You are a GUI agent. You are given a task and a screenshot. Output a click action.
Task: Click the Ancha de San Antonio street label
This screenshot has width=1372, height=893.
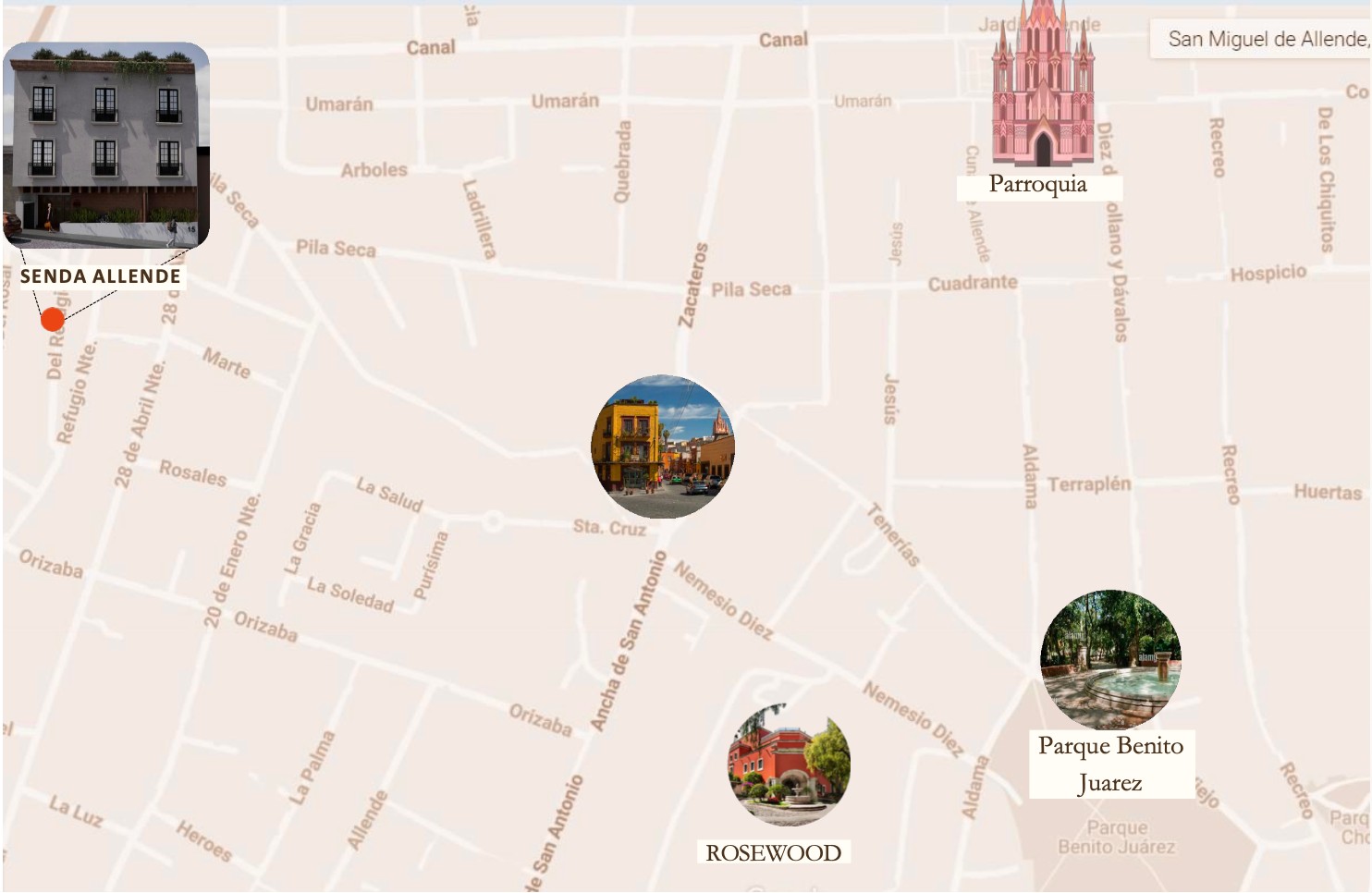[629, 642]
